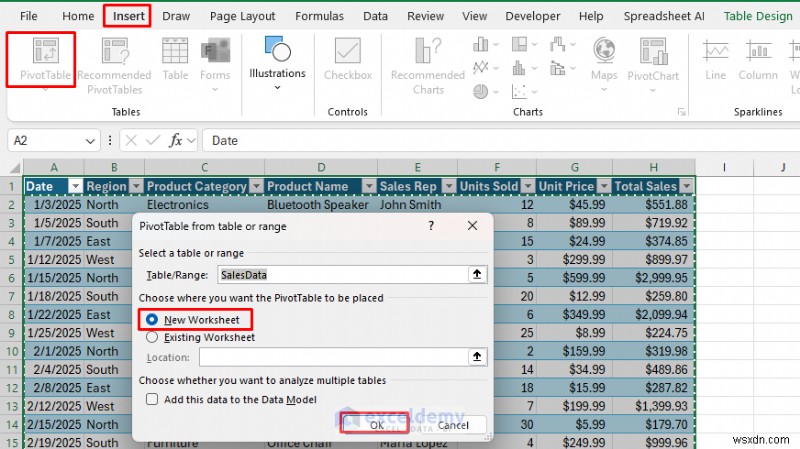800x449 pixels.
Task: Switch to the Draw tab
Action: coord(176,16)
